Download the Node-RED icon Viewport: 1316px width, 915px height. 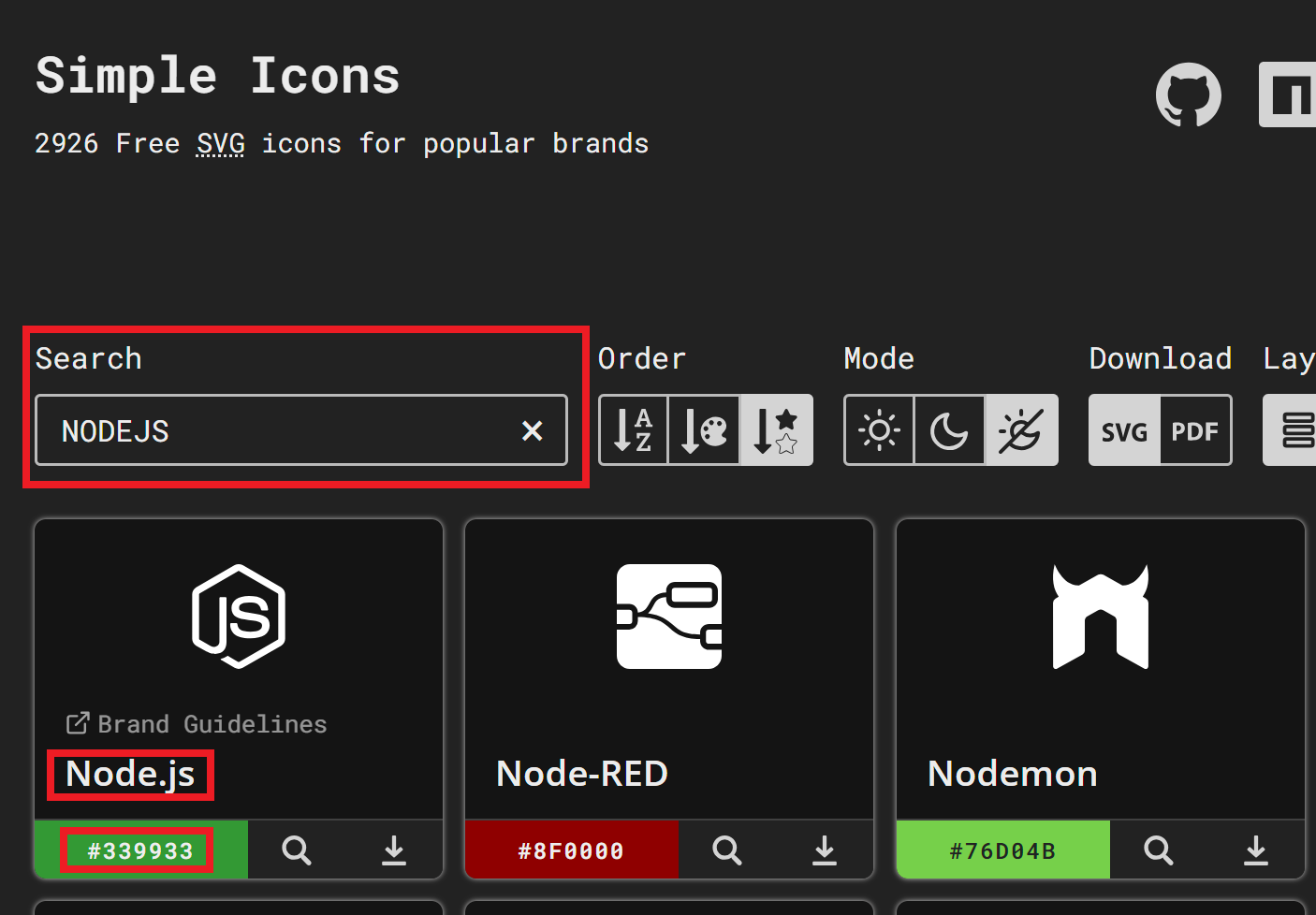pyautogui.click(x=825, y=850)
